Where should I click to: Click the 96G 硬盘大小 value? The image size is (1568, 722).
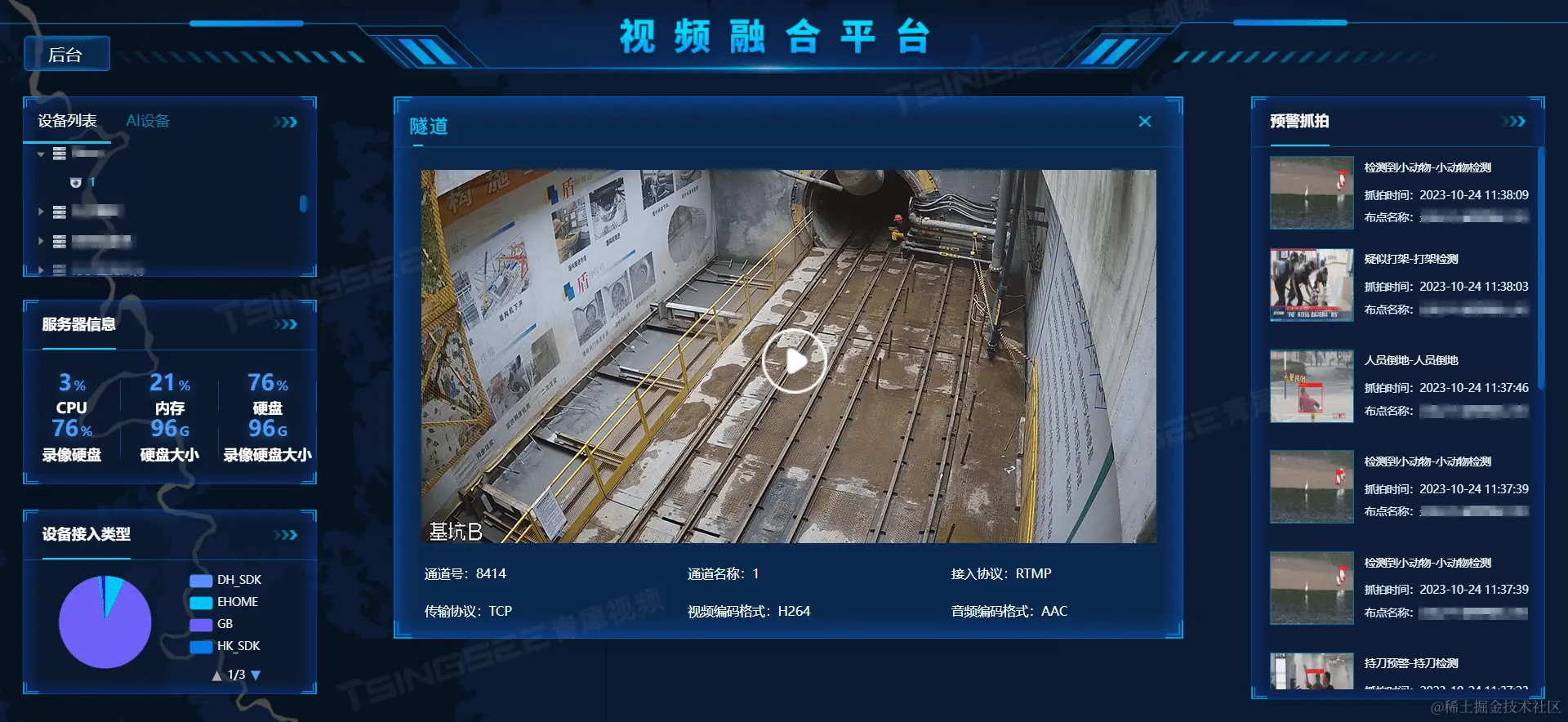(x=170, y=428)
